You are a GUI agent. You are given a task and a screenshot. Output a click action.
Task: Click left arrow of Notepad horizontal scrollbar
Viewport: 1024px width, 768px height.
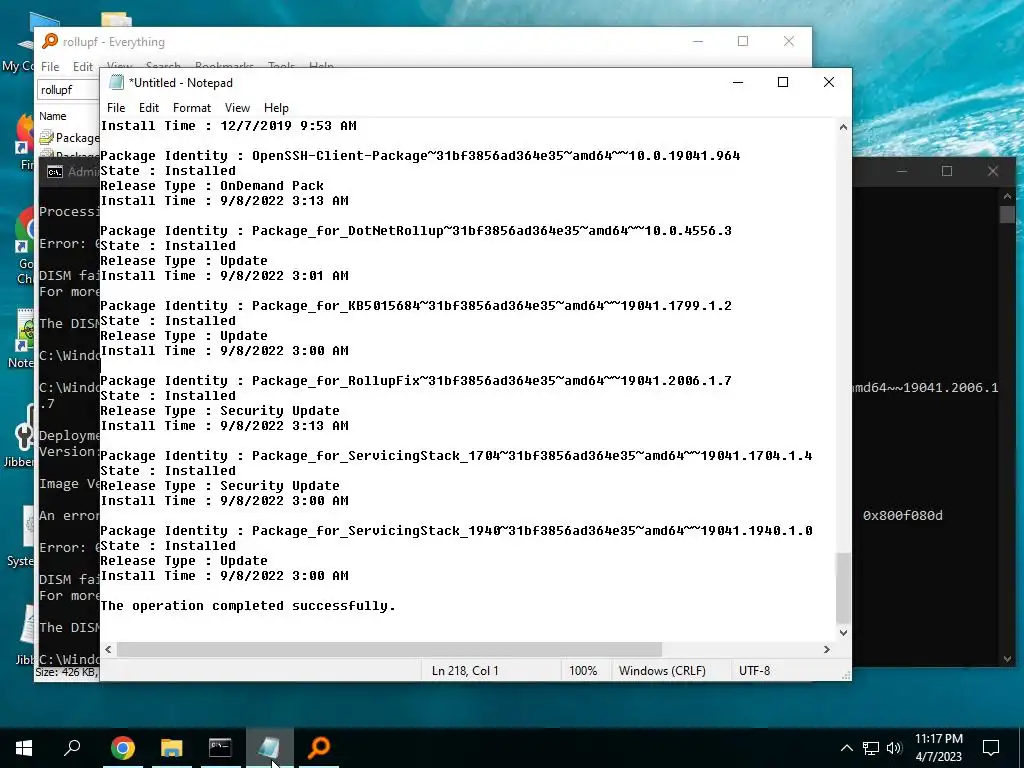point(108,649)
